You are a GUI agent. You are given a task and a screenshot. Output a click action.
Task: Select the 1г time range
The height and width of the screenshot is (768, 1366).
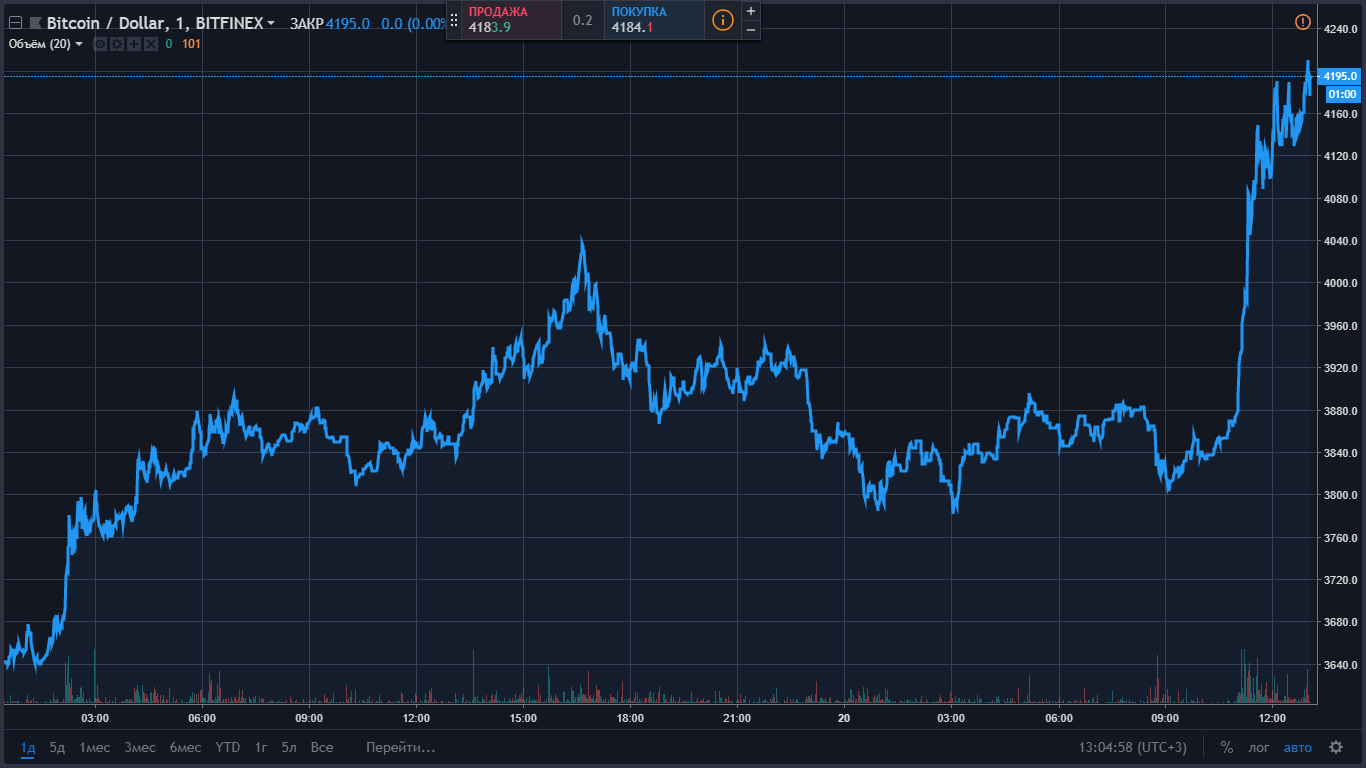pos(261,747)
